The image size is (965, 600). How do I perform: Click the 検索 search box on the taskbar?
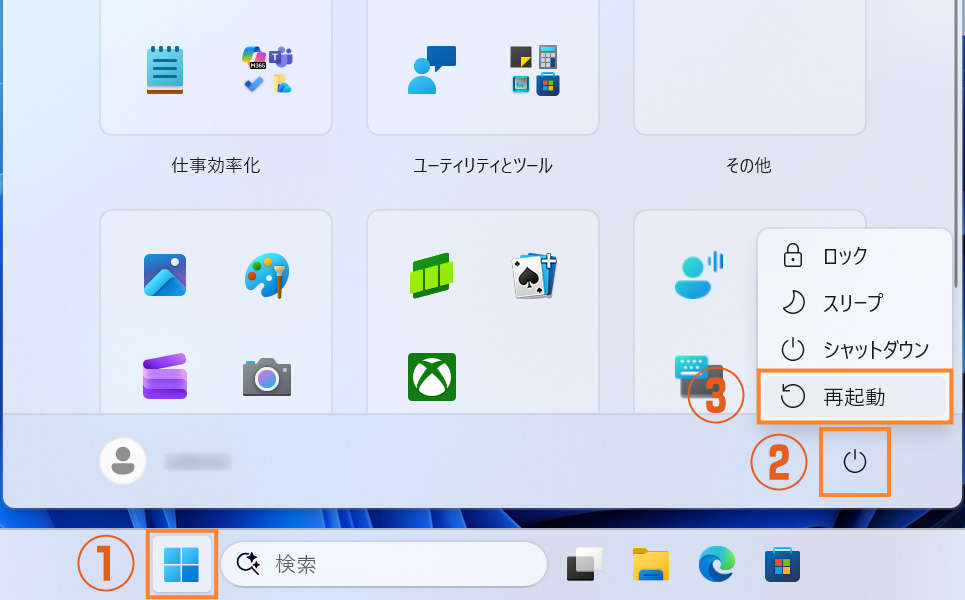pyautogui.click(x=384, y=564)
